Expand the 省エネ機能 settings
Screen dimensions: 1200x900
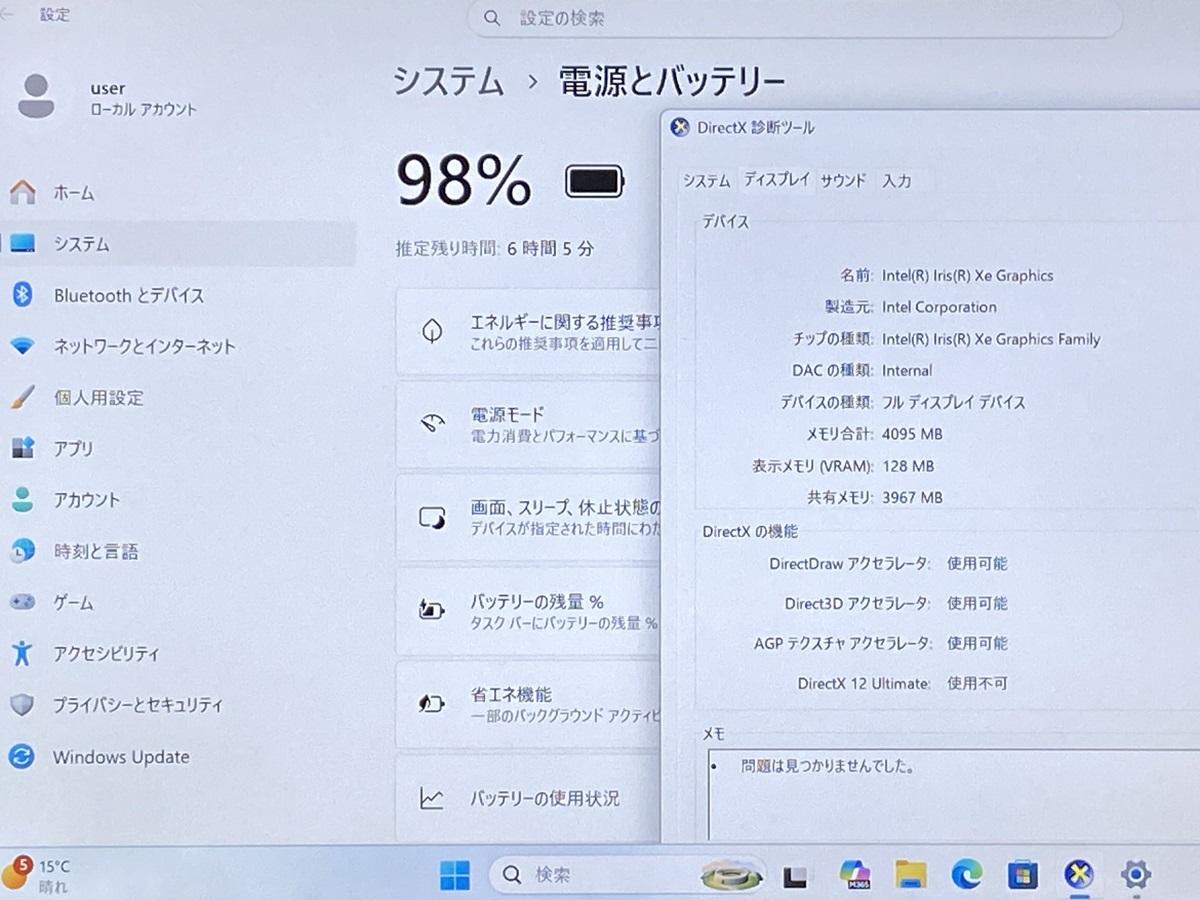click(x=528, y=703)
